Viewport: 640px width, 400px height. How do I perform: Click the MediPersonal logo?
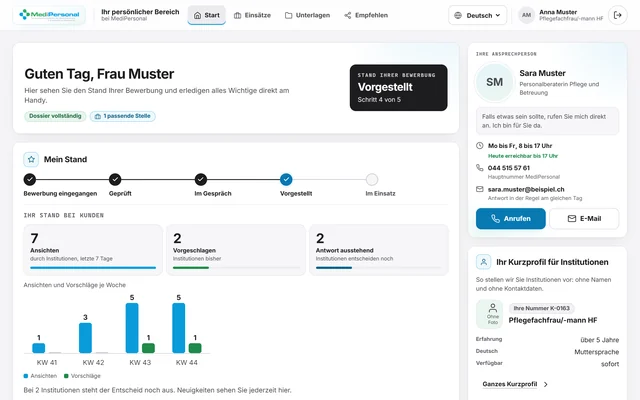click(x=49, y=15)
